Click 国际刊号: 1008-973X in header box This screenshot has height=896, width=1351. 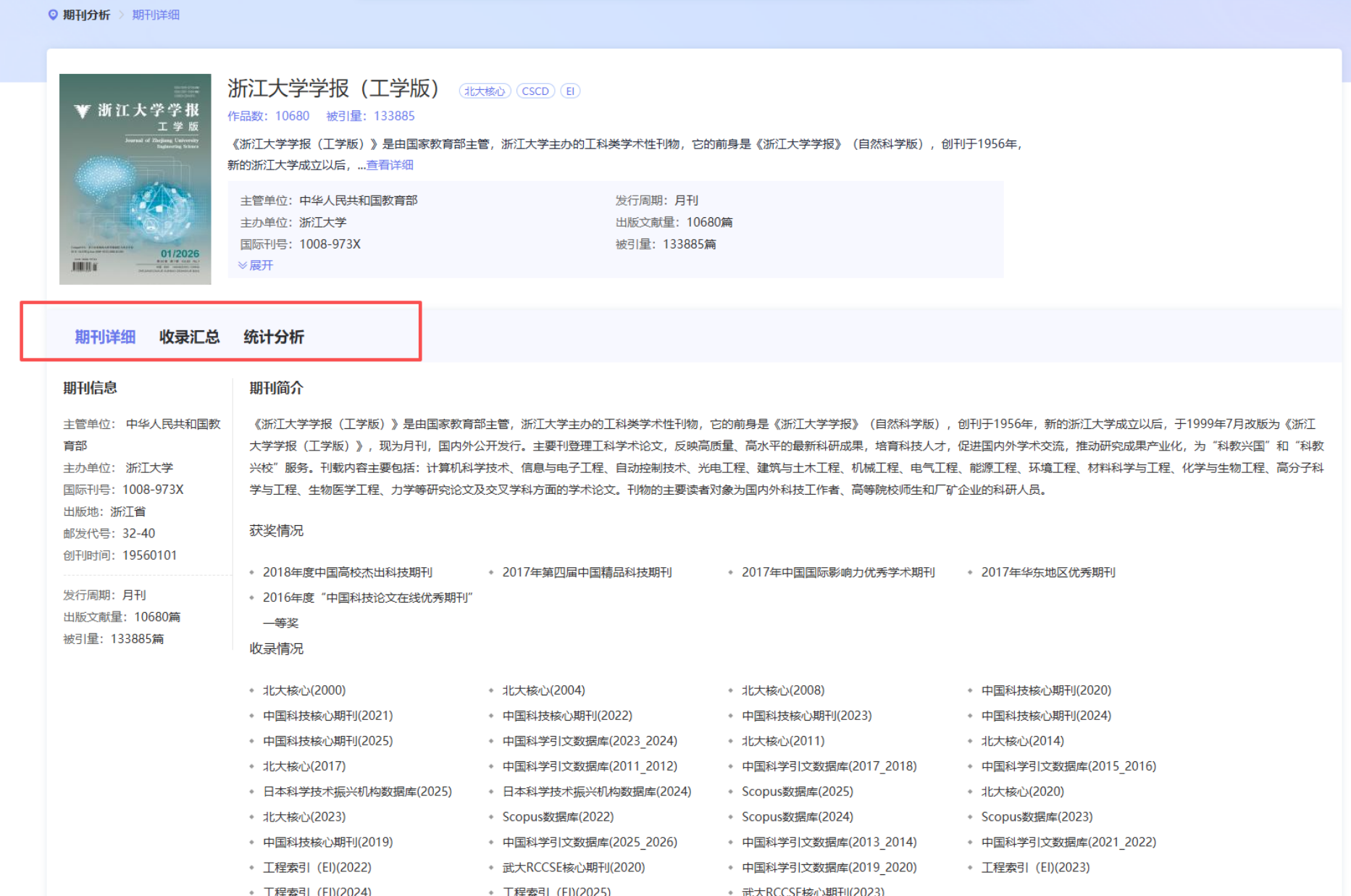point(301,244)
